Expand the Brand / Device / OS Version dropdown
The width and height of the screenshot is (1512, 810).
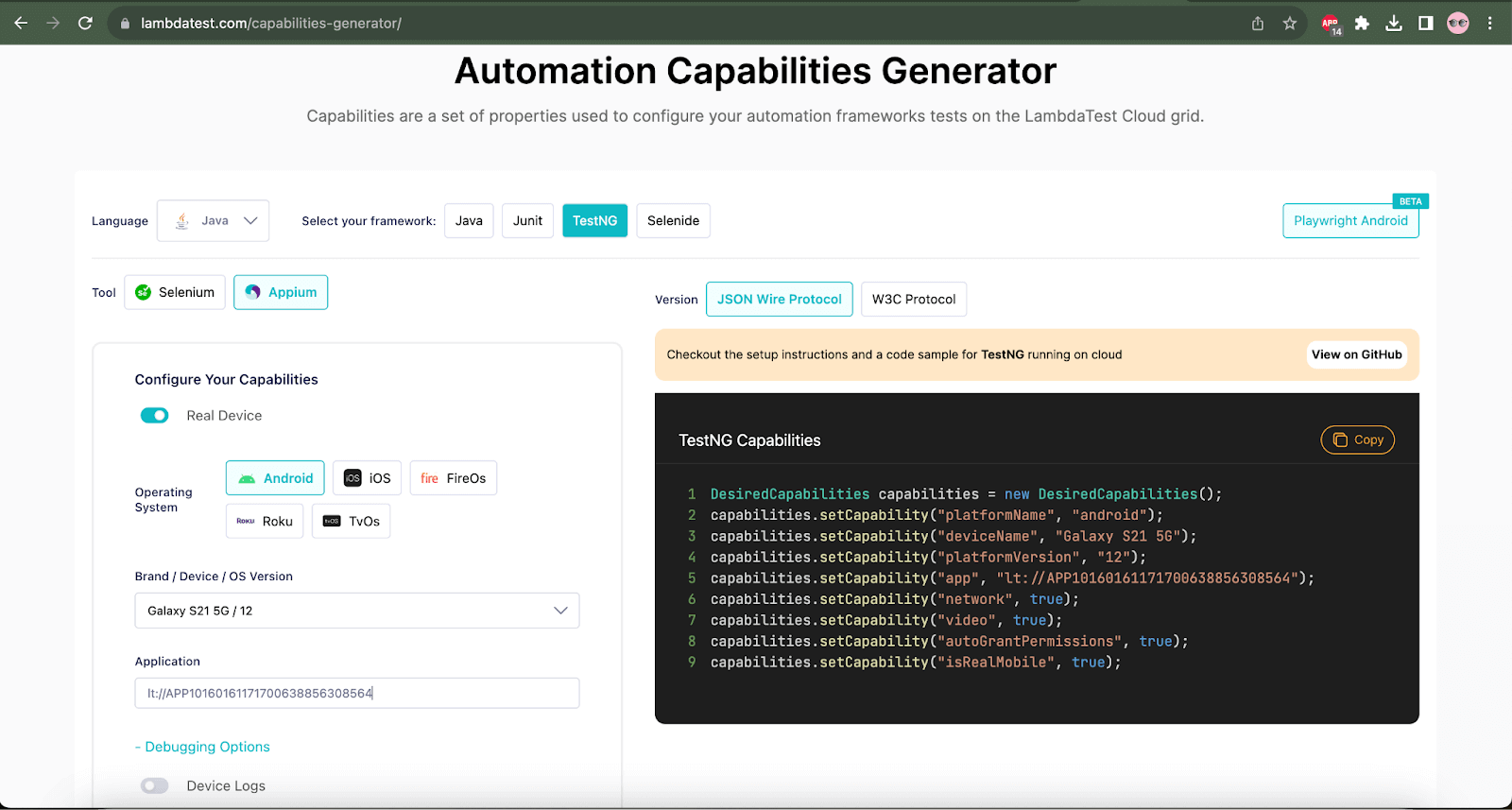(356, 611)
